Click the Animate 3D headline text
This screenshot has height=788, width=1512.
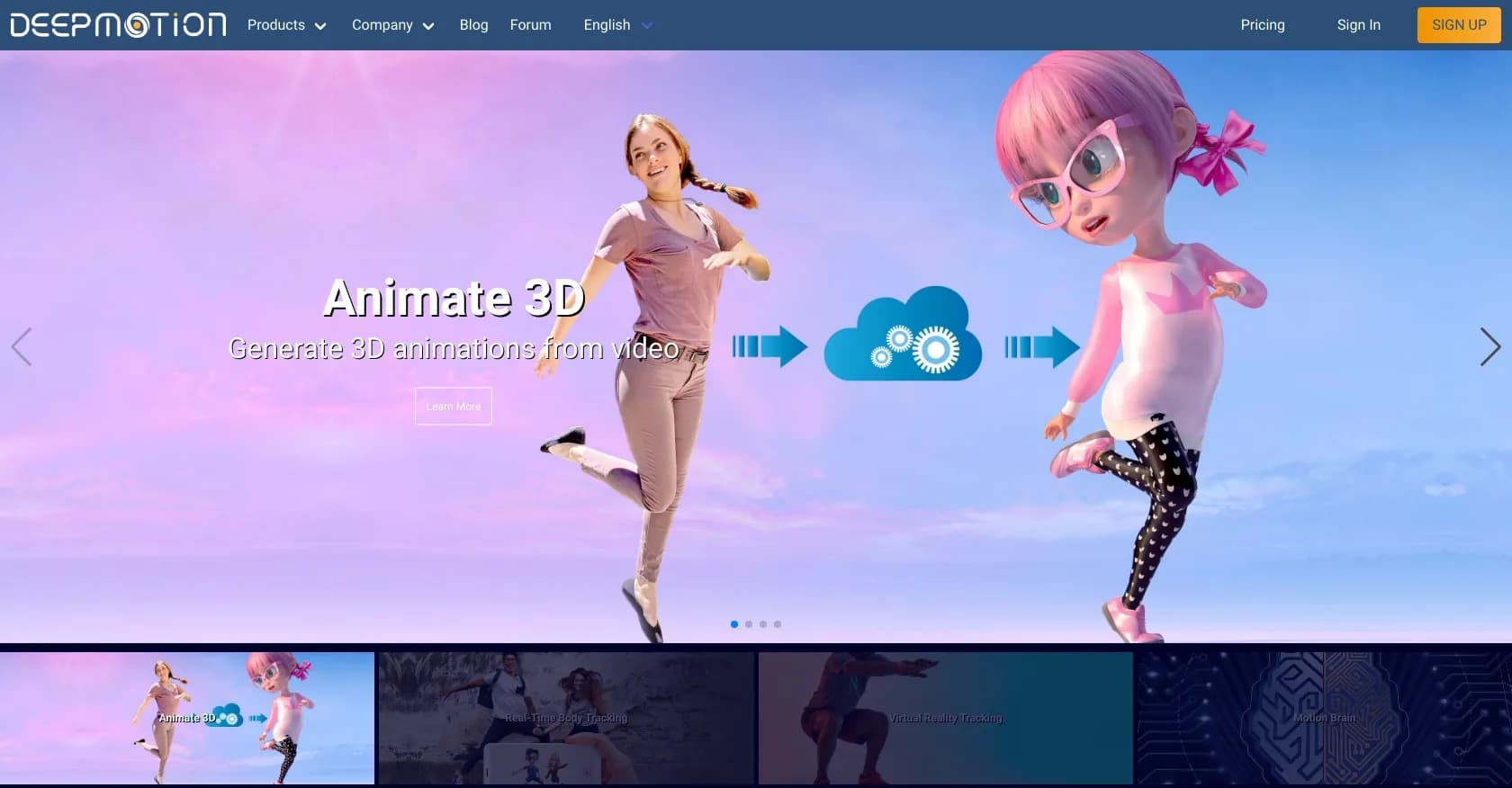tap(454, 298)
